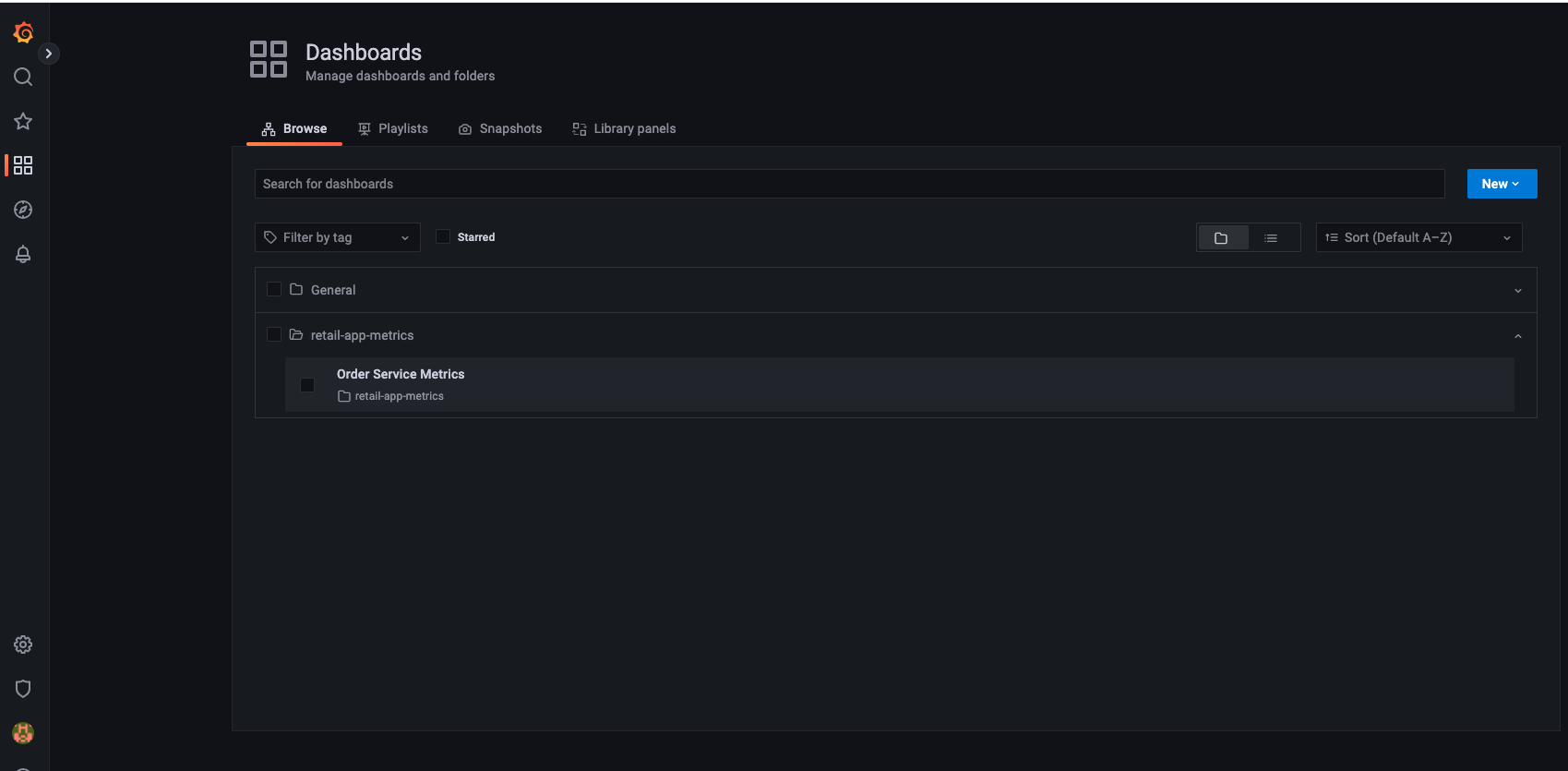Collapse the retail-app-metrics folder chevron

pos(1518,336)
